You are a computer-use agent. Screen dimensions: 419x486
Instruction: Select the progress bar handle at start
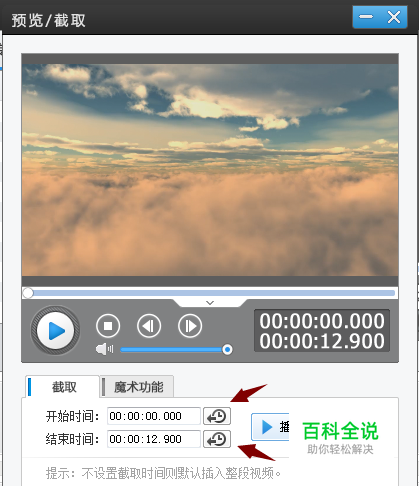[x=28, y=293]
